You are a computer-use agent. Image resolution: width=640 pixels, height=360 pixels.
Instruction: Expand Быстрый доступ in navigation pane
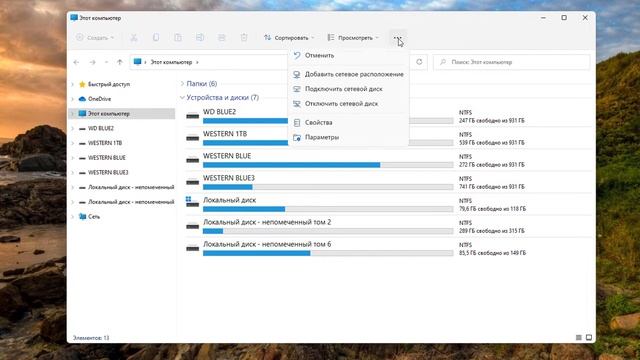point(73,84)
